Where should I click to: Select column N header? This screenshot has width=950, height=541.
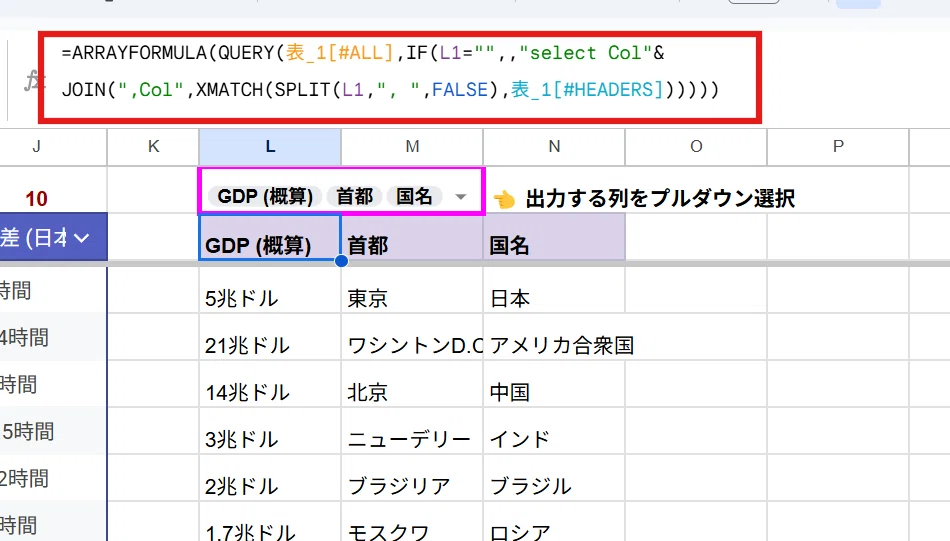click(x=554, y=147)
